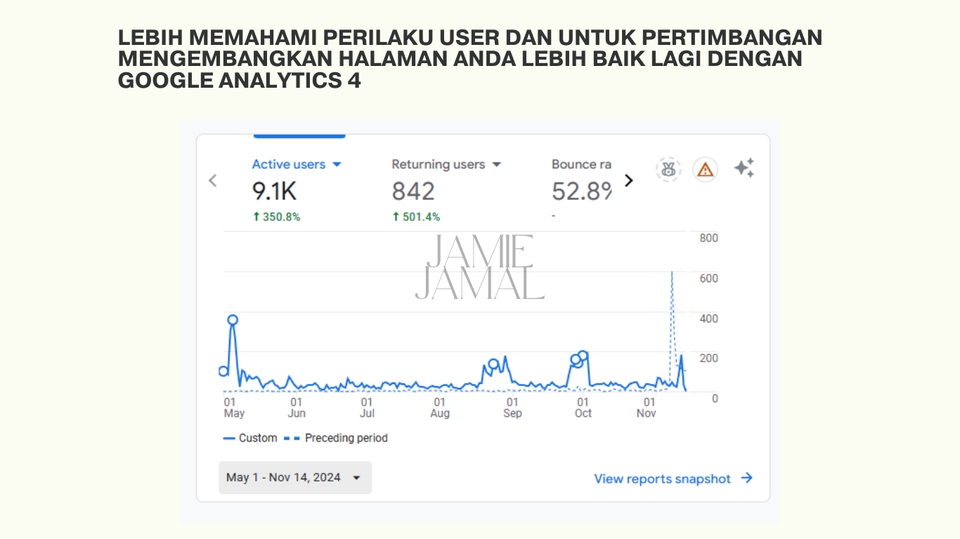This screenshot has width=960, height=539.
Task: Open the Insights sparkle icon
Action: click(x=744, y=168)
